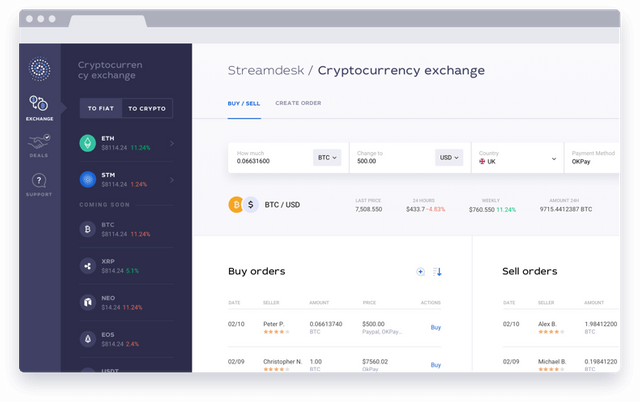
Task: Click seller name Peter P.
Action: [273, 324]
